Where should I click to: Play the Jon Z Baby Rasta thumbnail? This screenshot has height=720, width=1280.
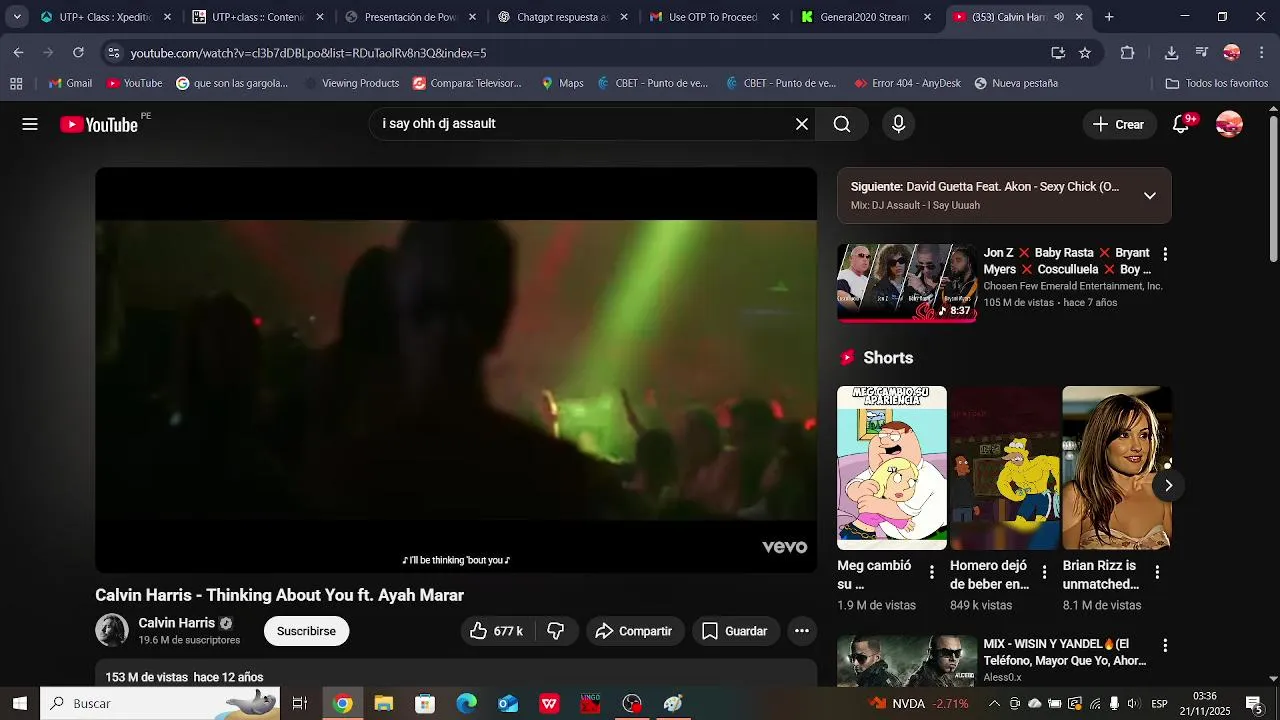click(907, 283)
